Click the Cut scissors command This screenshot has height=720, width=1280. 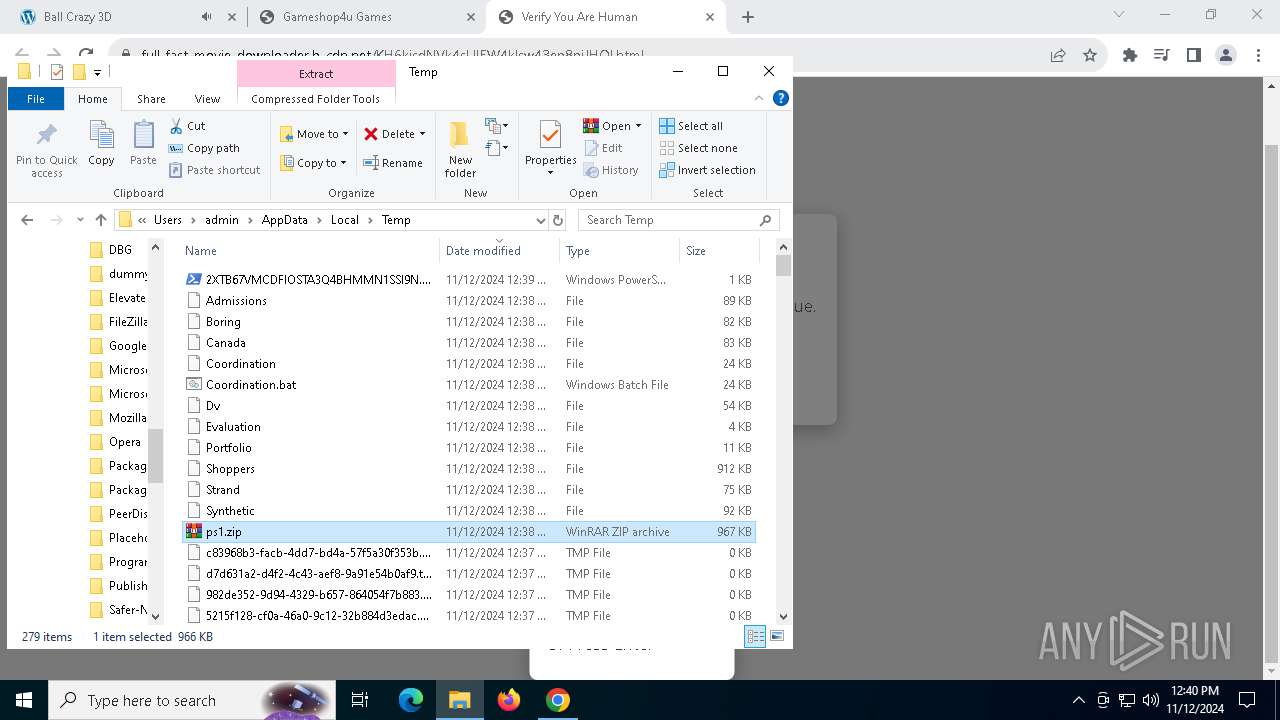point(187,126)
